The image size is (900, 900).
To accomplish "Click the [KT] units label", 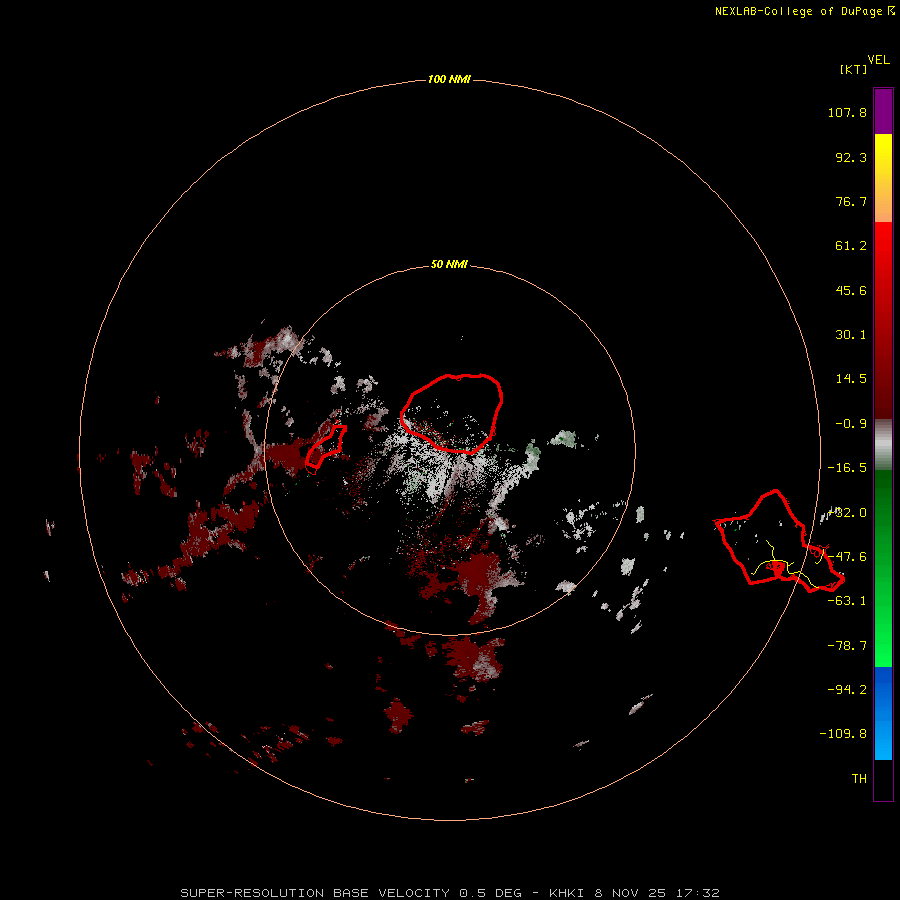I will (854, 69).
